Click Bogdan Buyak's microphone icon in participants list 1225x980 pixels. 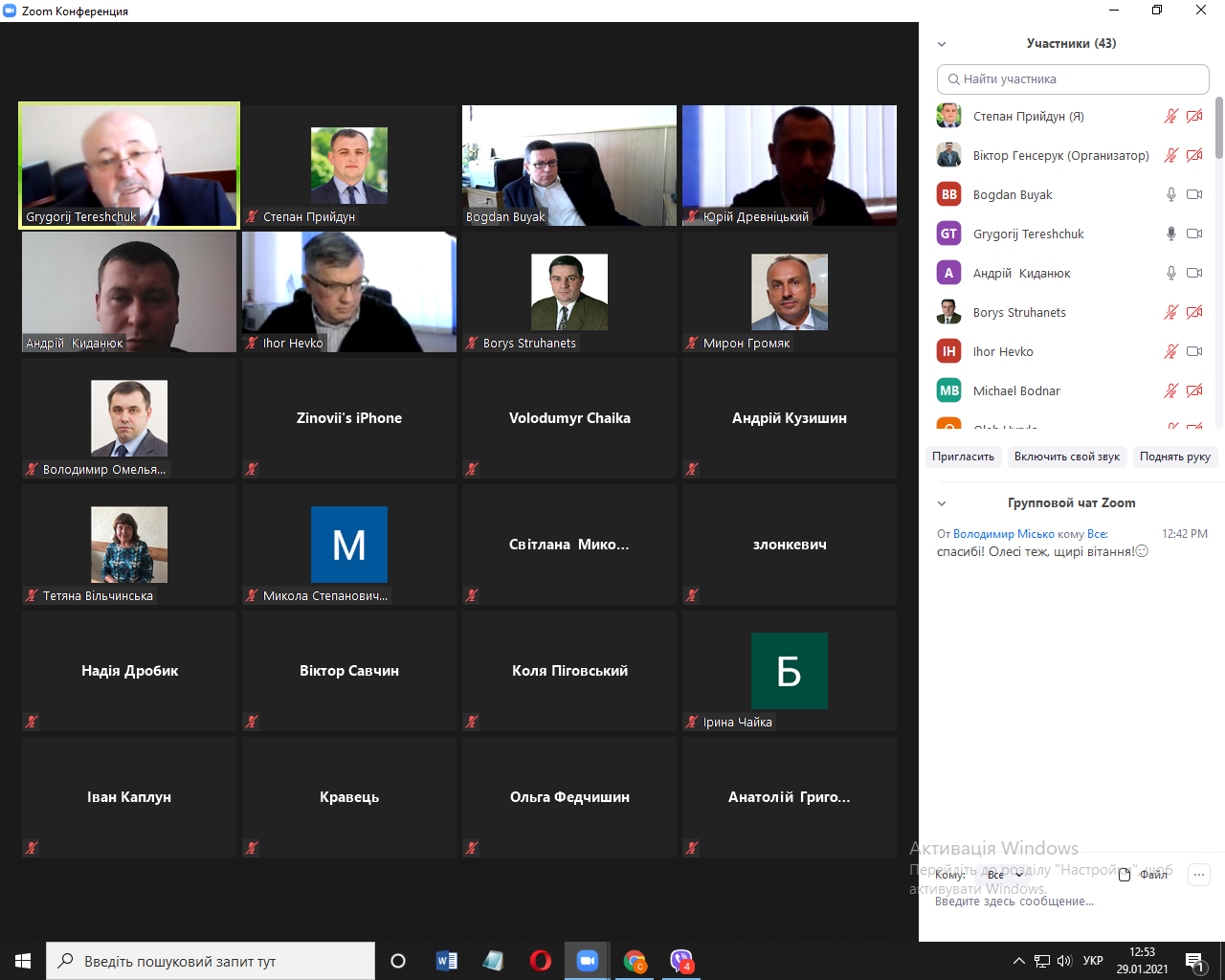1170,194
